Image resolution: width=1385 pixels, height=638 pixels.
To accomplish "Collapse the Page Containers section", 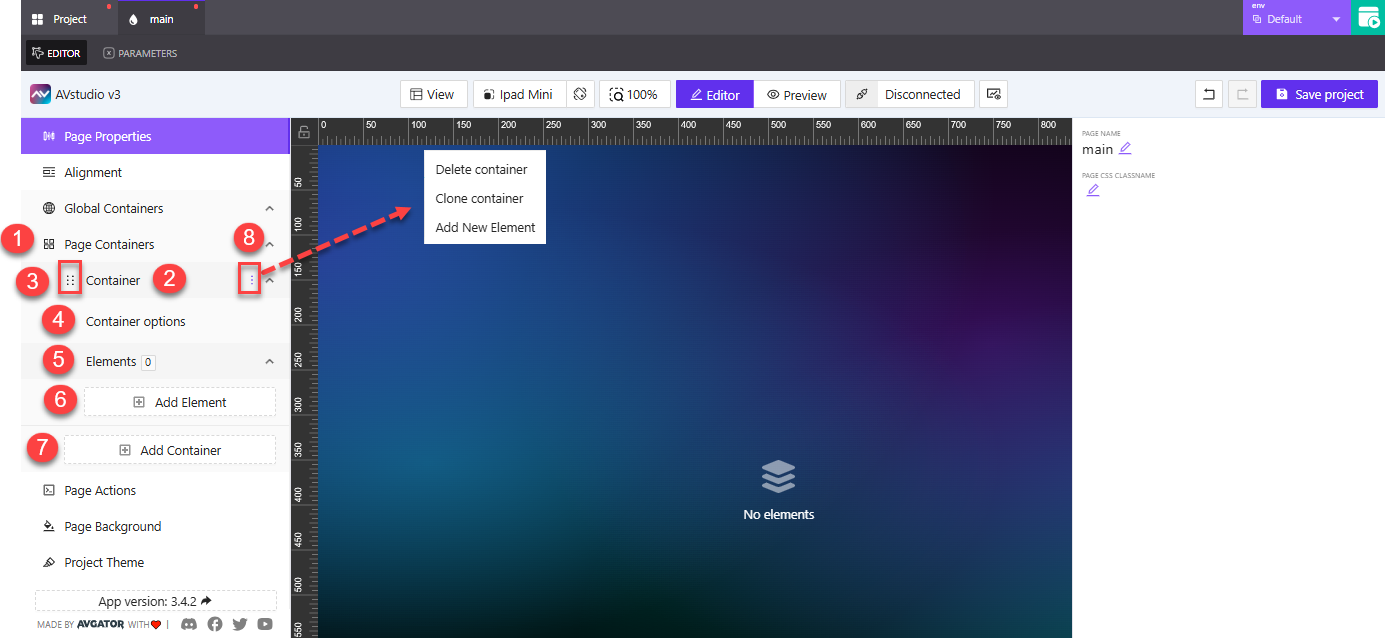I will pyautogui.click(x=268, y=244).
